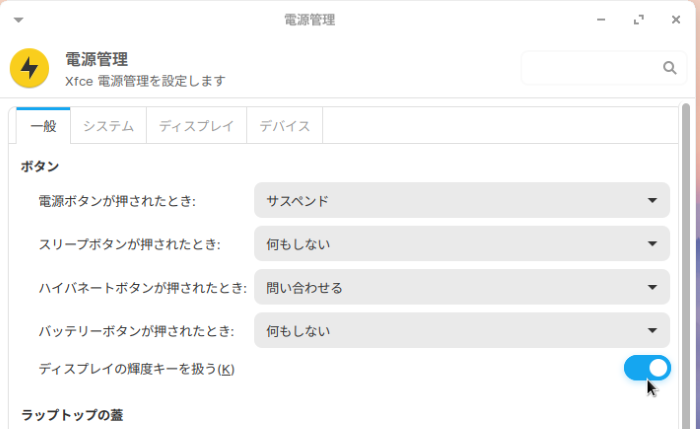Switch to the デバイス tab
This screenshot has width=700, height=429.
[x=284, y=126]
